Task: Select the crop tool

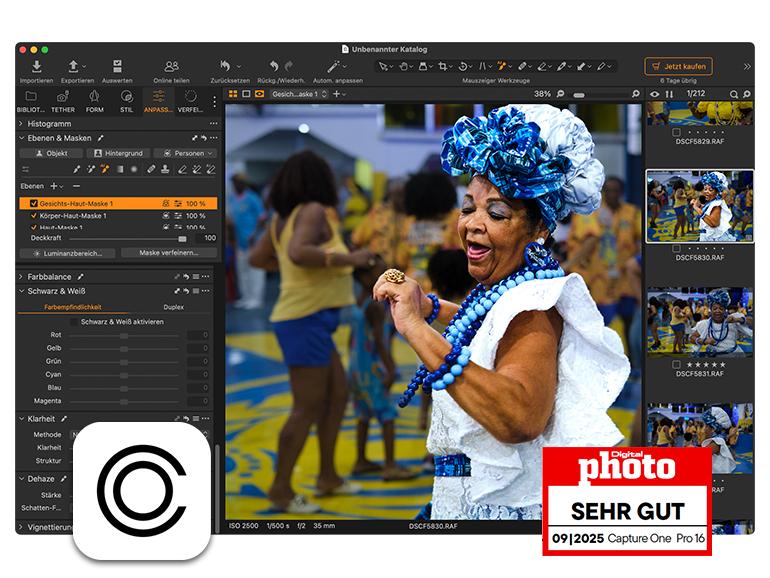Action: [x=442, y=66]
